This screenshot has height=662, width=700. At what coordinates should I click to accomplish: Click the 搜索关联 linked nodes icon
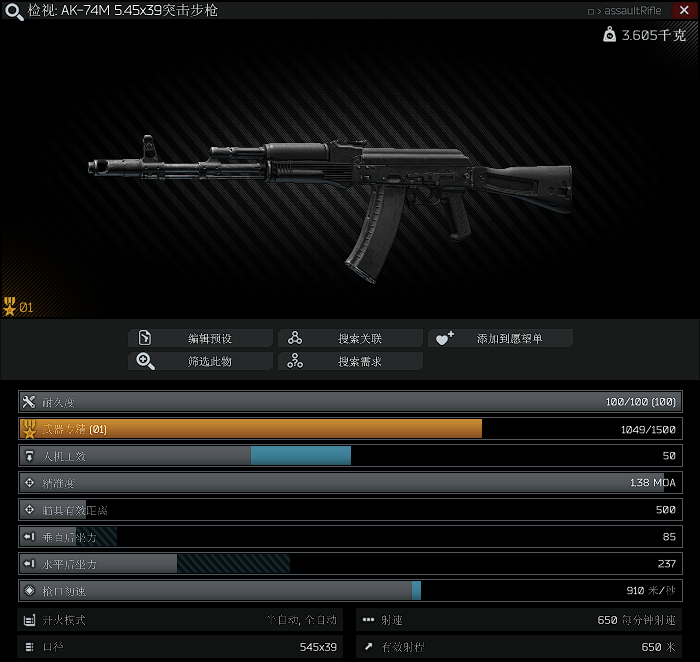click(x=295, y=338)
